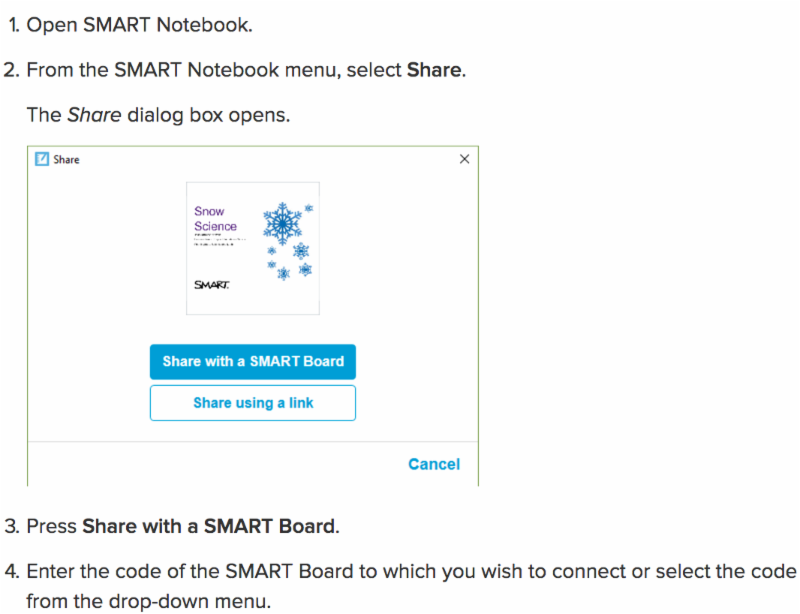Close the Share dialog with the X
The width and height of the screenshot is (800, 614).
[464, 159]
